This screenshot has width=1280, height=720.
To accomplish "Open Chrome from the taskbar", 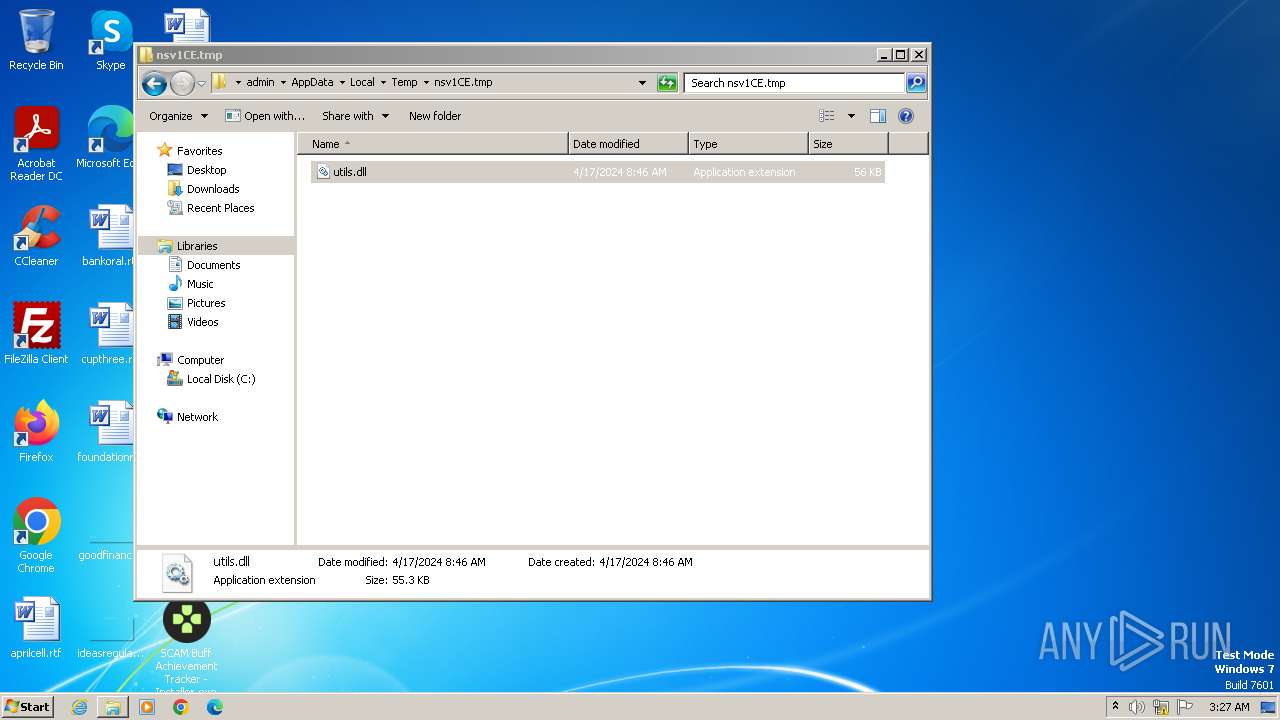I will tap(181, 707).
